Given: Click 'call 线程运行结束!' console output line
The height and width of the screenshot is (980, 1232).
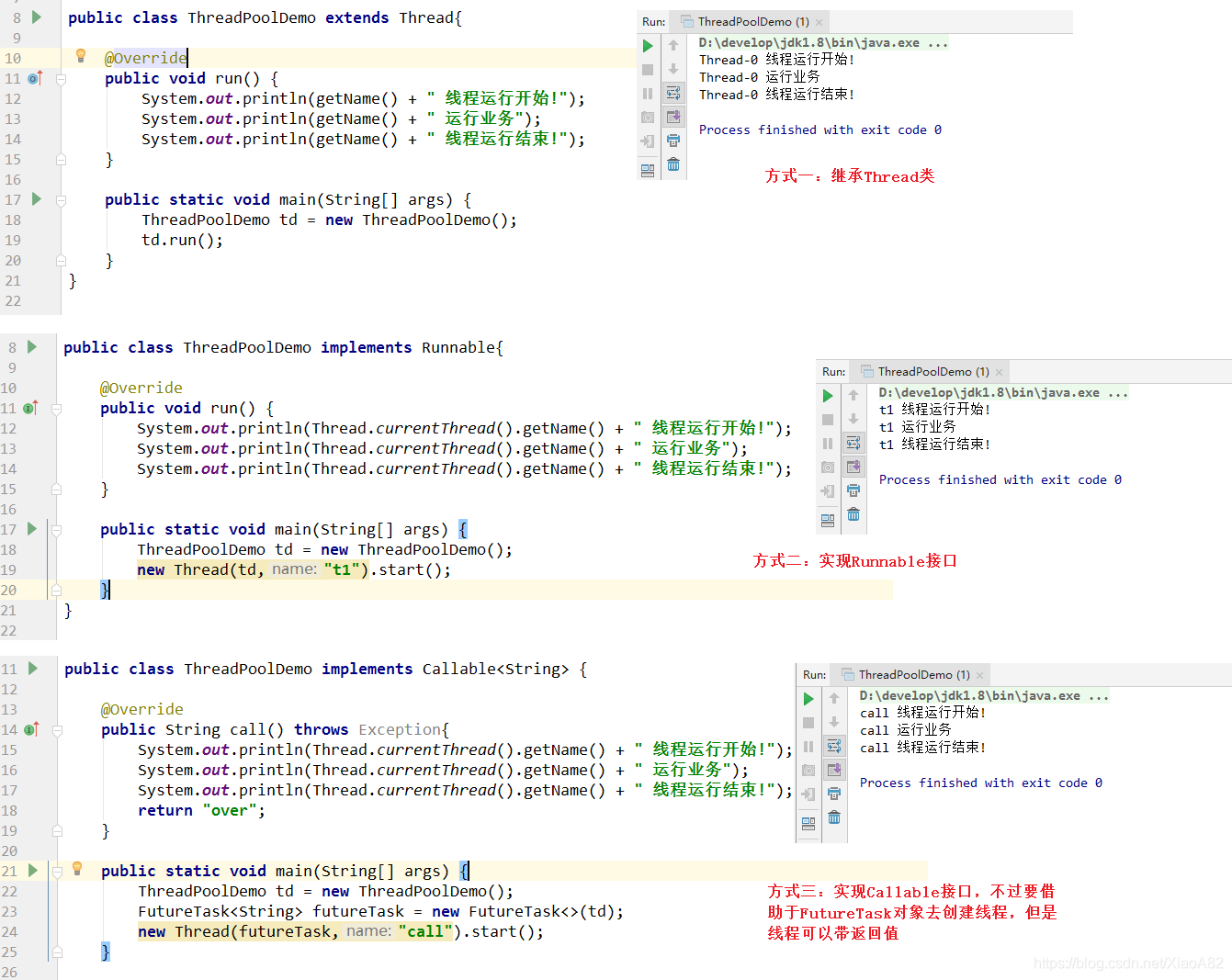Looking at the screenshot, I should coord(922,748).
